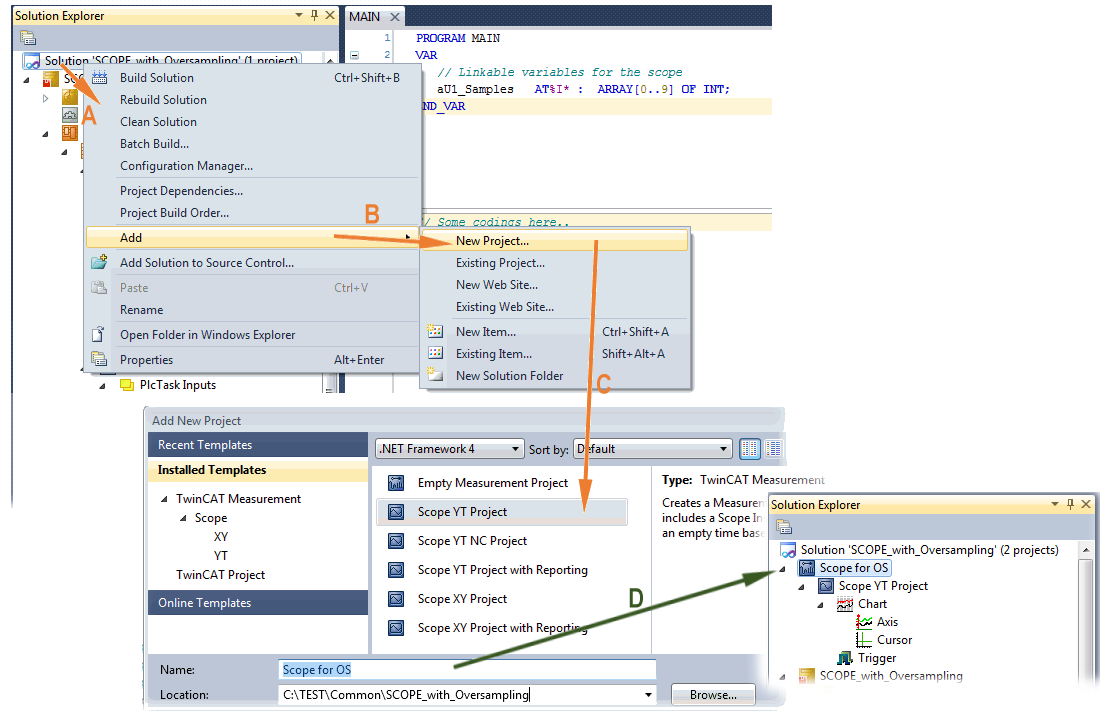1100x720 pixels.
Task: Click the Scope YT Project template icon
Action: 396,512
